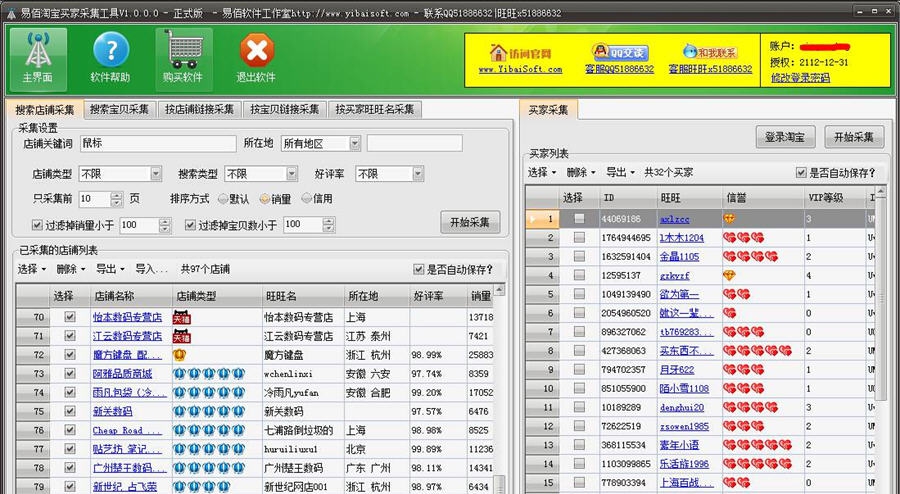Toggle store list 是否自动保存 checkbox
The height and width of the screenshot is (494, 900).
[418, 269]
